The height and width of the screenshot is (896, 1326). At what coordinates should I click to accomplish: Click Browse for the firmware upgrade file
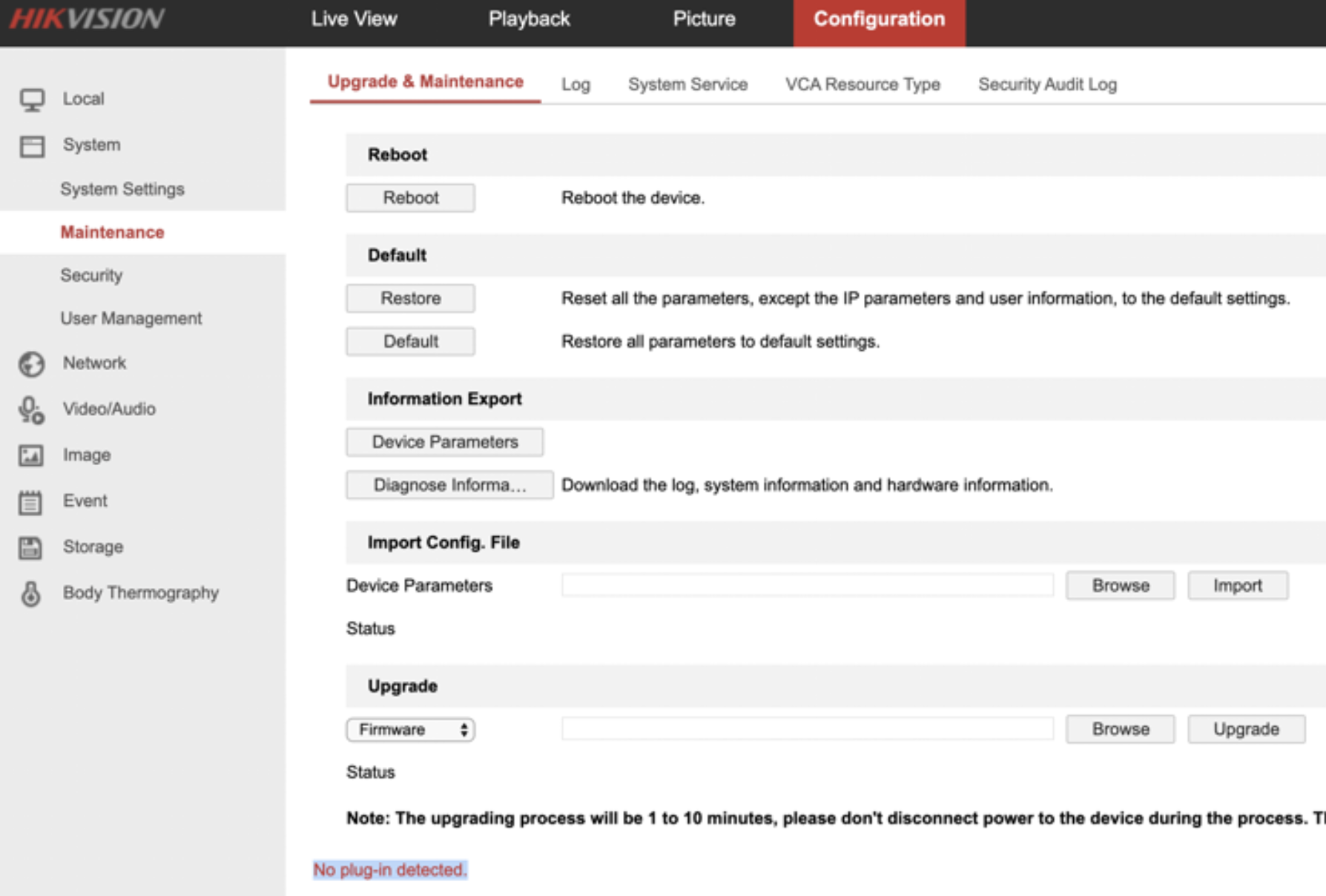point(1120,729)
